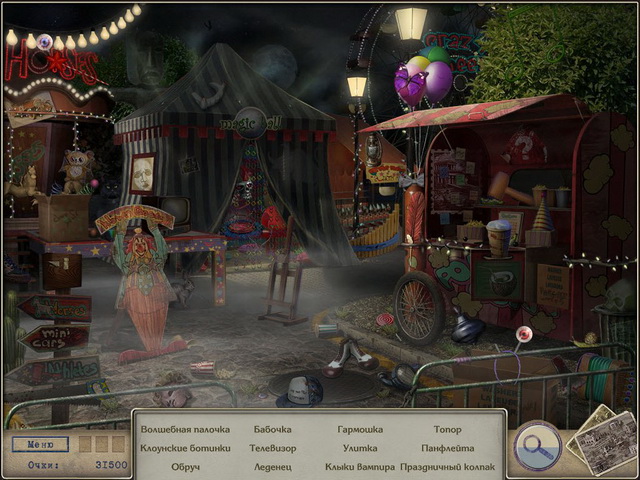640x480 pixels.
Task: Select 'Праздничный колпак' in the item list
Action: click(x=448, y=467)
